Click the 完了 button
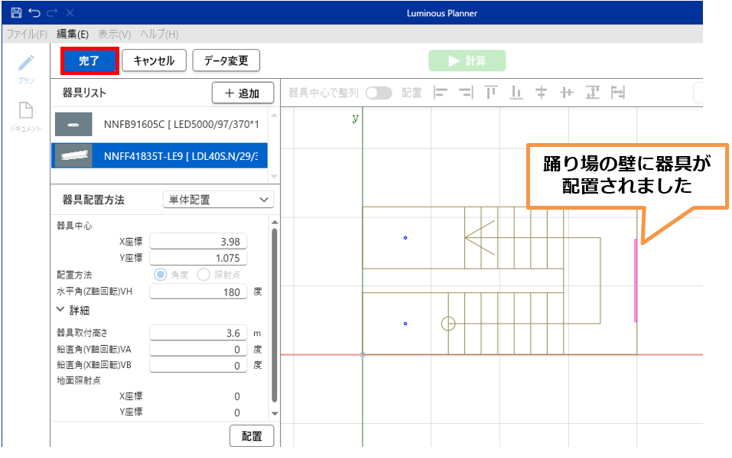The image size is (732, 458). pyautogui.click(x=90, y=61)
